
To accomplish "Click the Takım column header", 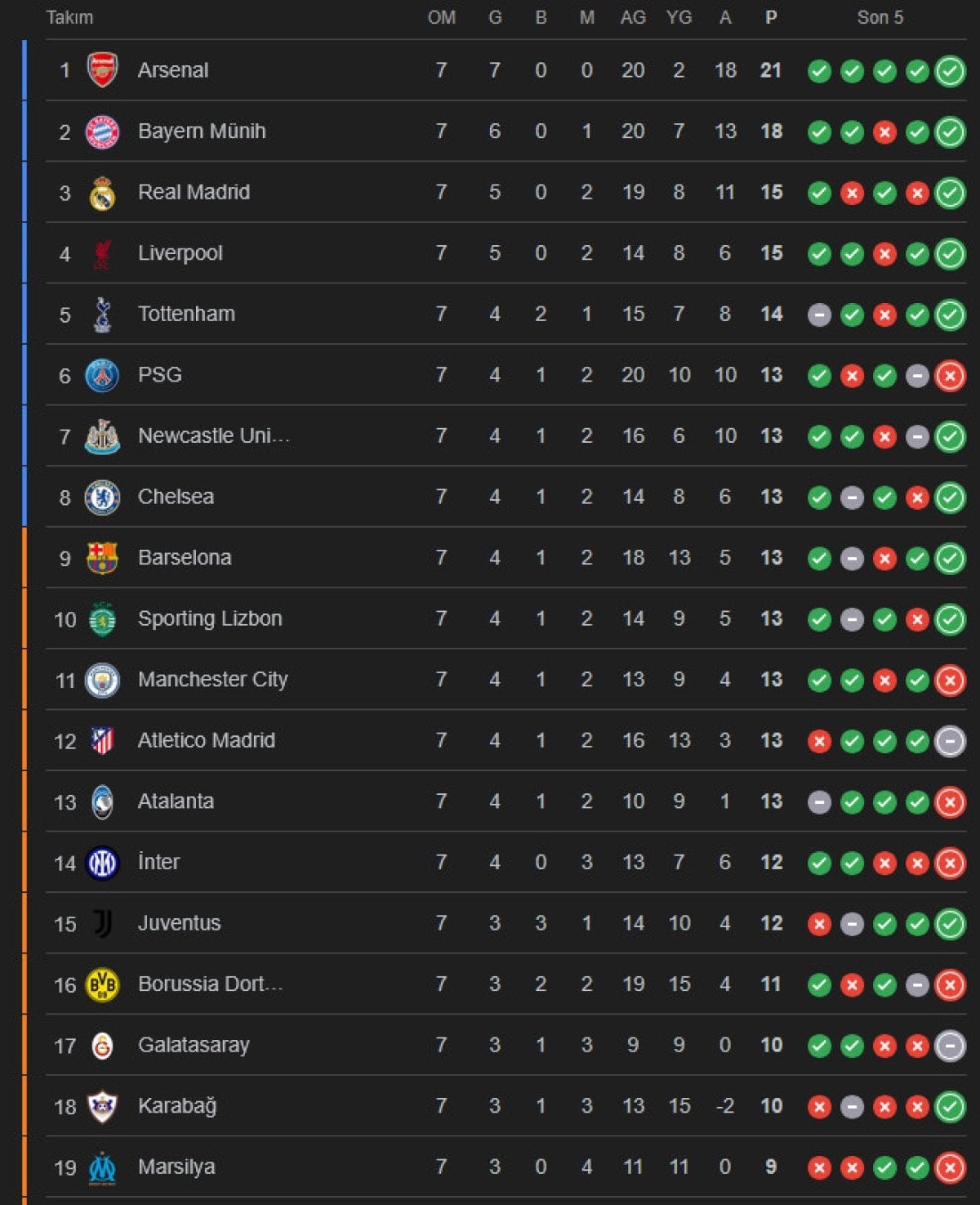I will [69, 17].
